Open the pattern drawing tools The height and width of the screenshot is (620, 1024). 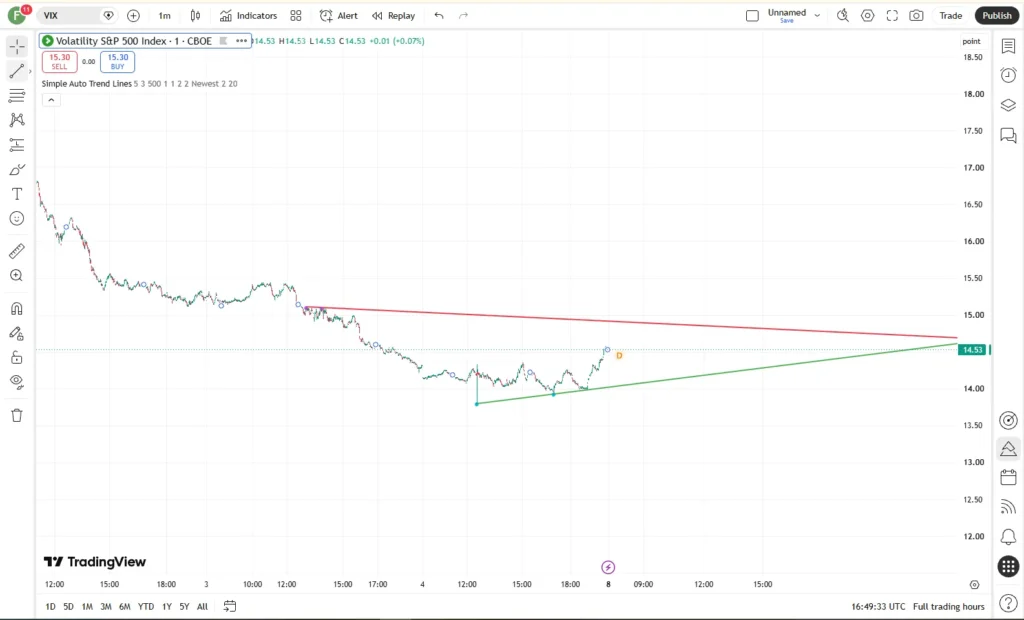pyautogui.click(x=17, y=120)
